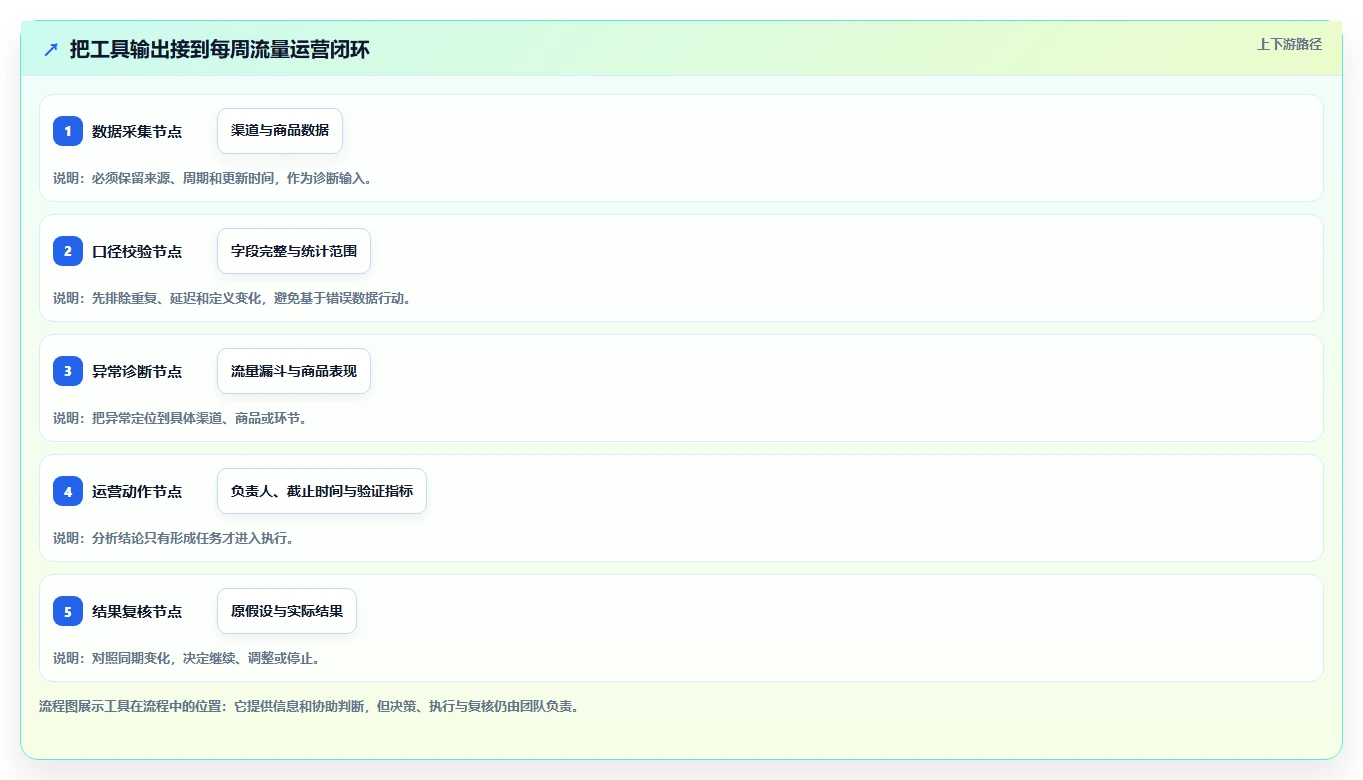Select the 数据采集节点 title
Screen dimensions: 1363x780
pos(137,131)
